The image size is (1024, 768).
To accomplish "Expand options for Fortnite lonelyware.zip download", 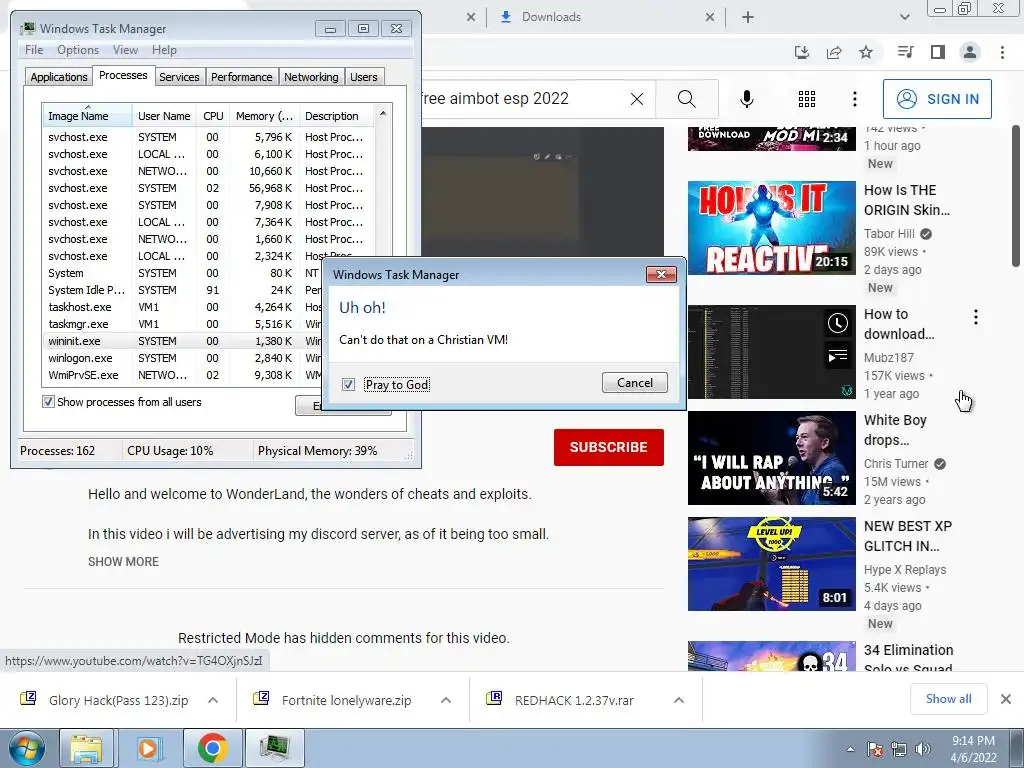I will [446, 700].
